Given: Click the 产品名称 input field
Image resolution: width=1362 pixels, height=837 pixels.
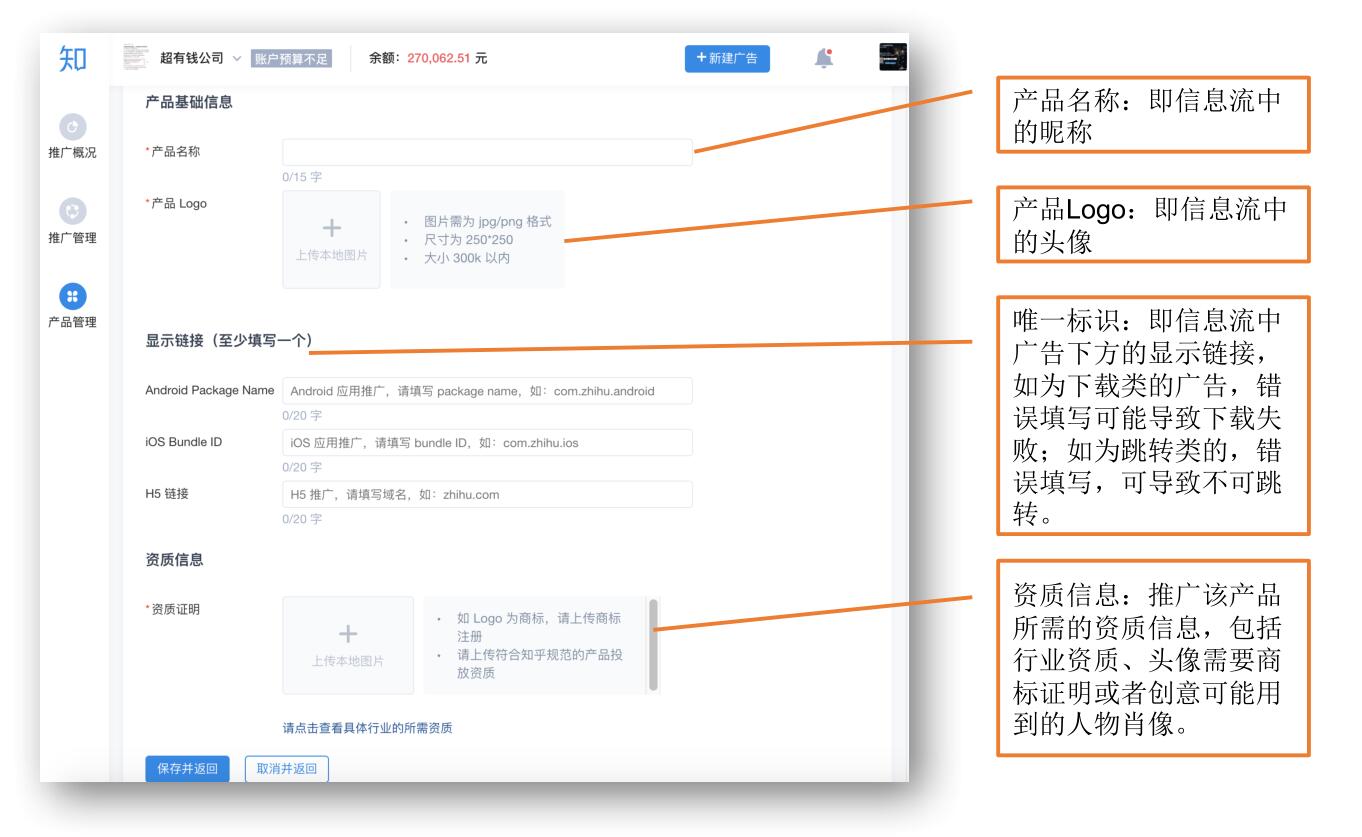Looking at the screenshot, I should pos(487,150).
